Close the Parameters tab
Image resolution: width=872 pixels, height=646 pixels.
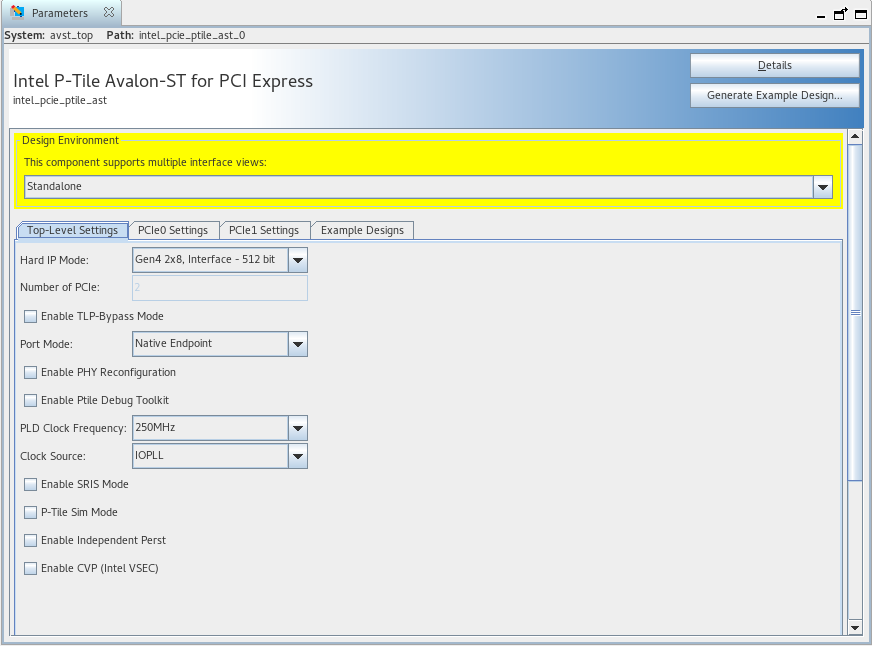109,12
